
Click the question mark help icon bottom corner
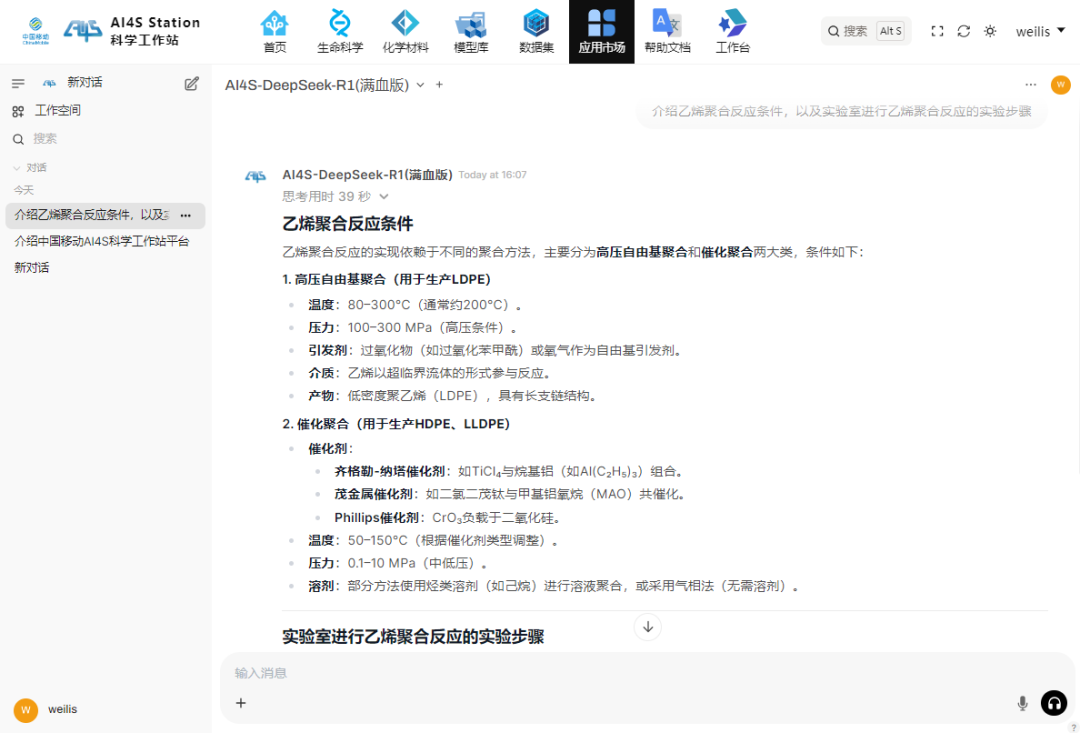(1072, 727)
